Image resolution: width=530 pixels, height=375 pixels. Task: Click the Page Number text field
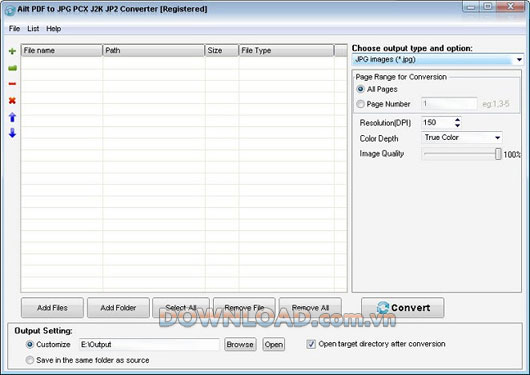click(449, 104)
